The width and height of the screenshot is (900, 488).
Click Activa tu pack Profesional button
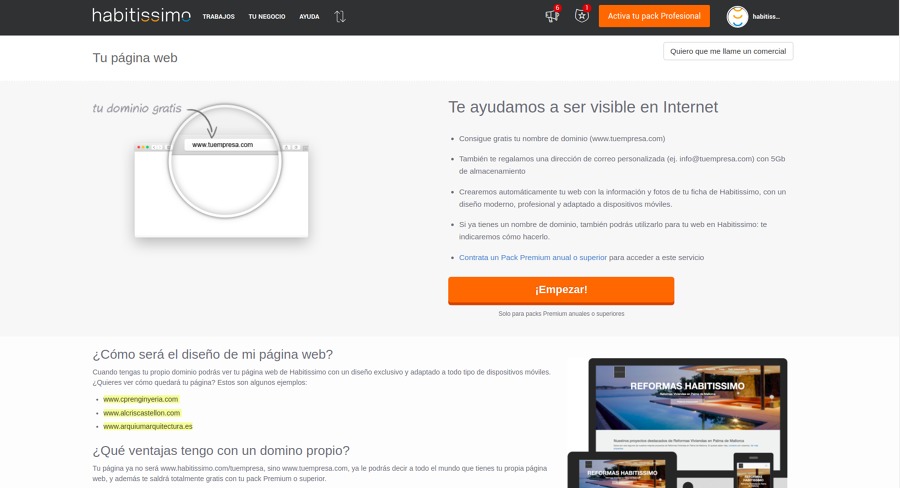click(x=654, y=16)
